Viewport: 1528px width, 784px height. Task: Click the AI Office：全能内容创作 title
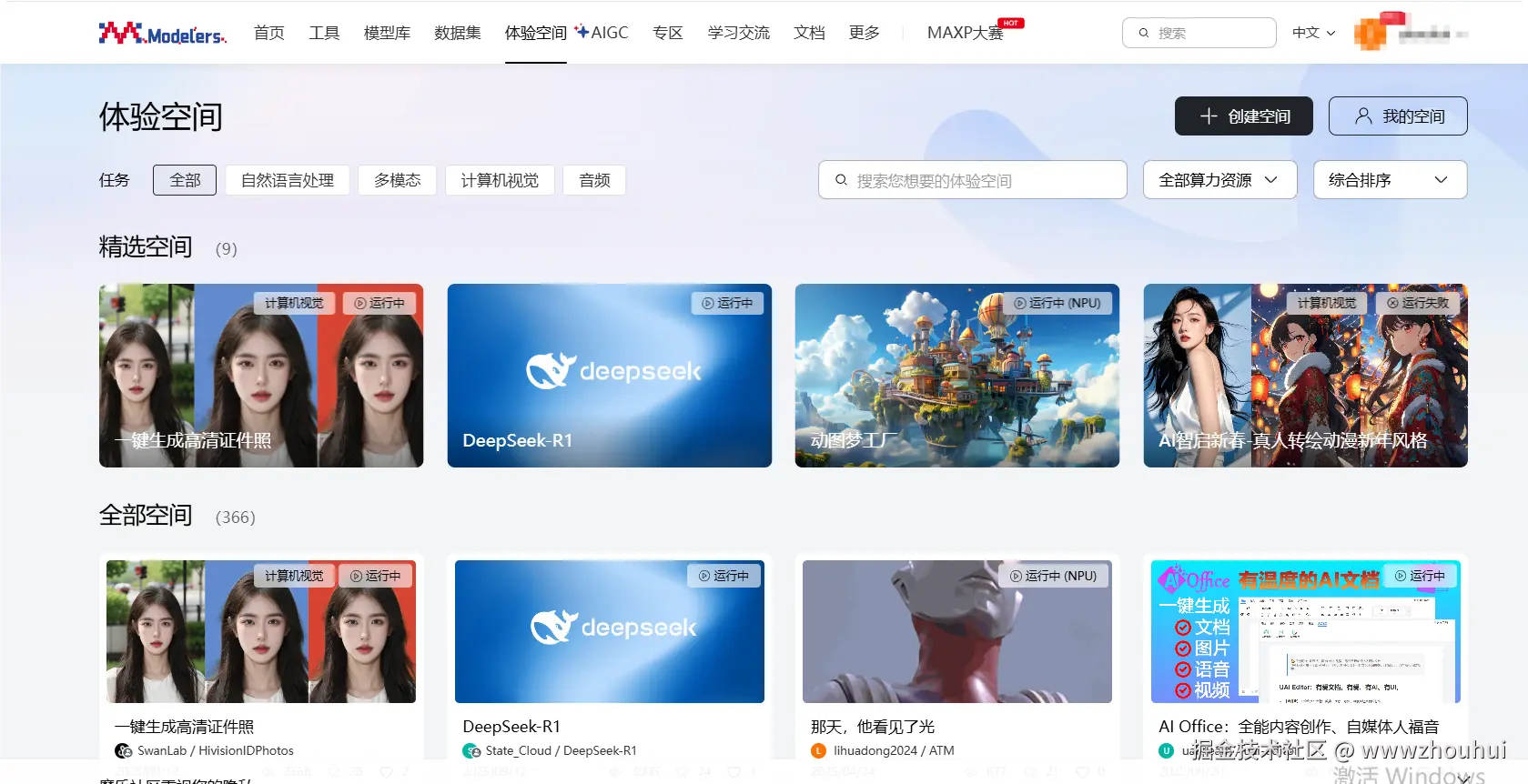[1299, 727]
